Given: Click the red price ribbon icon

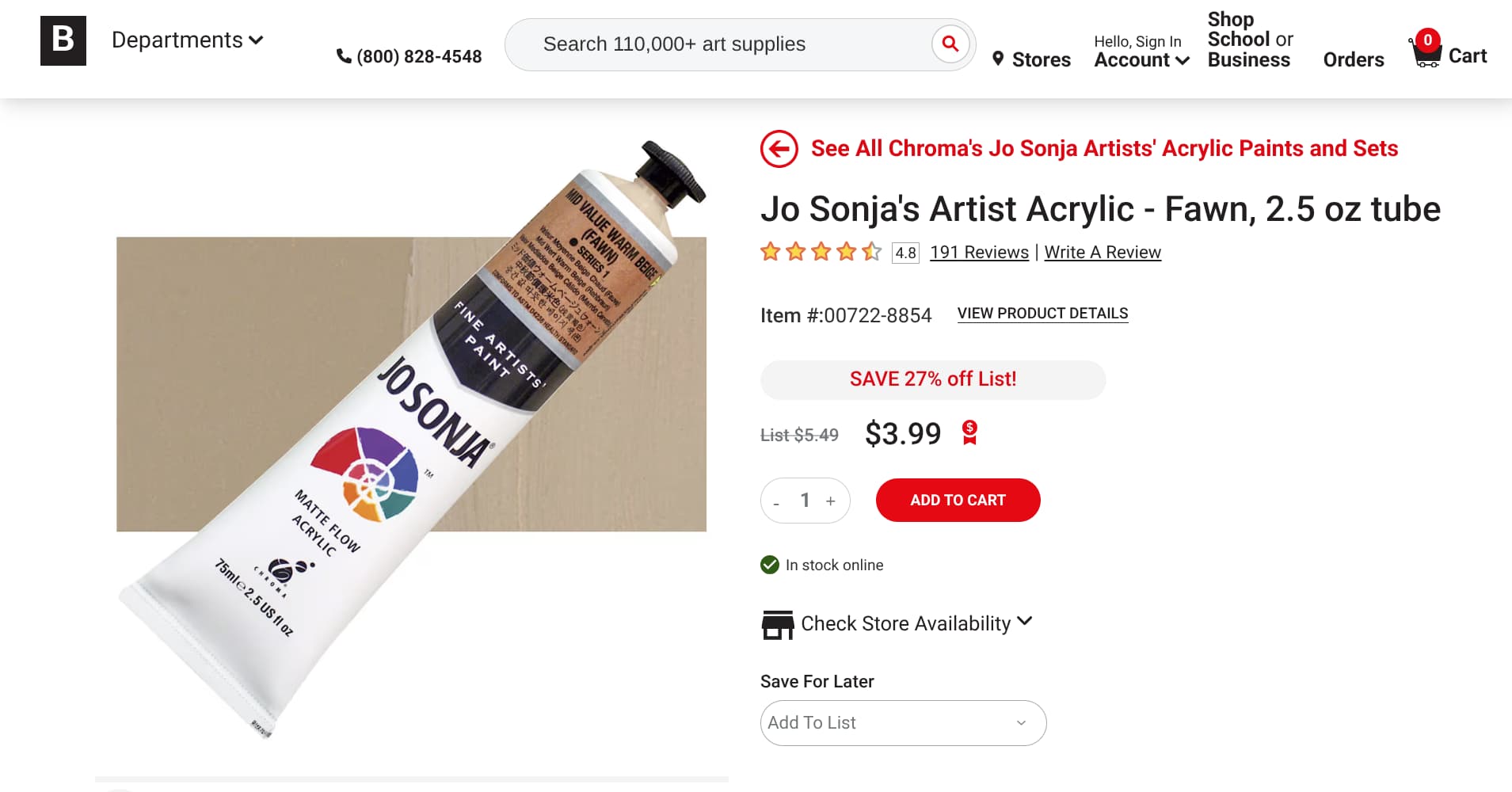Looking at the screenshot, I should pyautogui.click(x=969, y=432).
